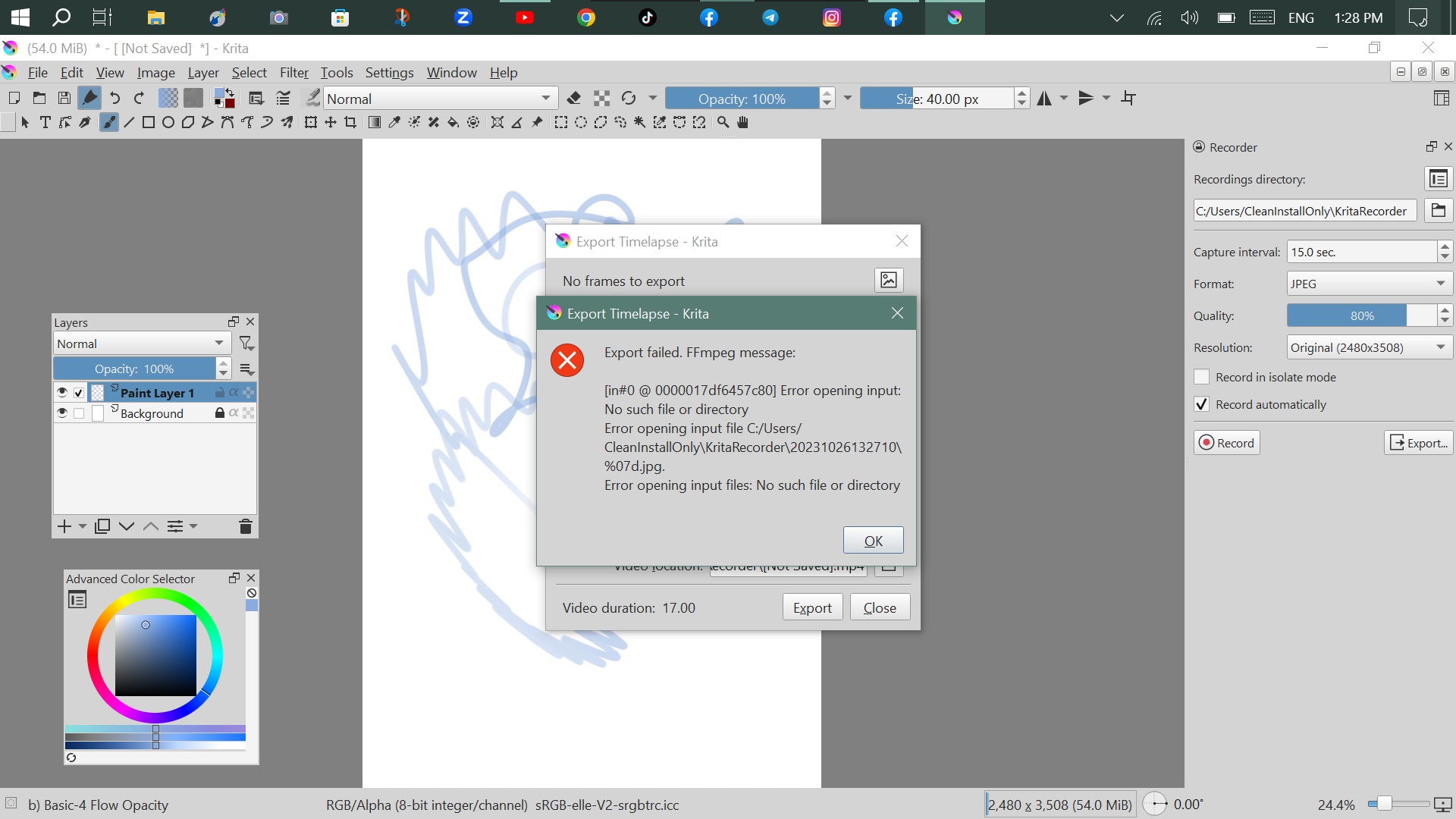
Task: Select the Line tool
Action: pyautogui.click(x=129, y=122)
